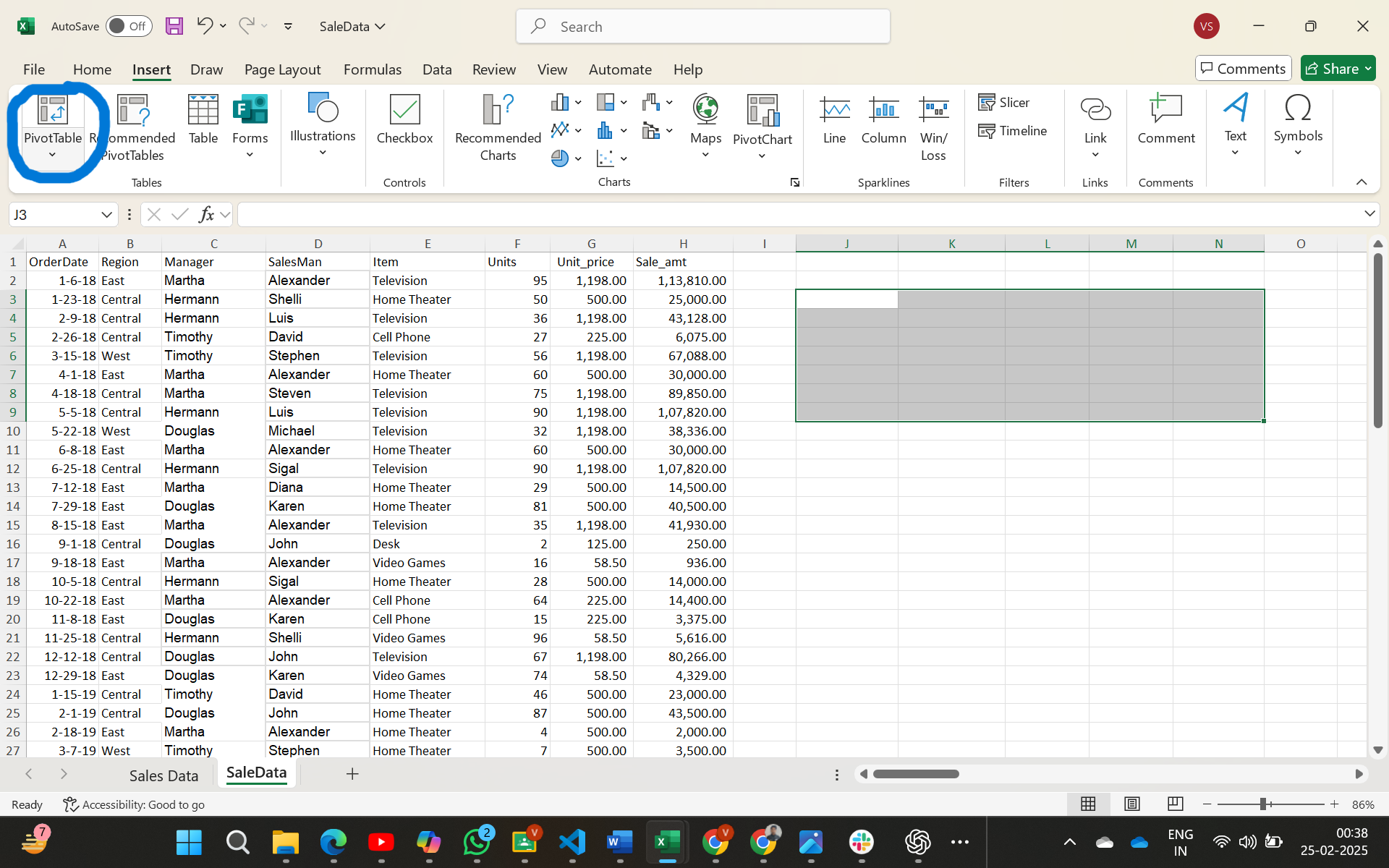Image resolution: width=1389 pixels, height=868 pixels.
Task: Switch to Page Layout view
Action: click(1131, 804)
